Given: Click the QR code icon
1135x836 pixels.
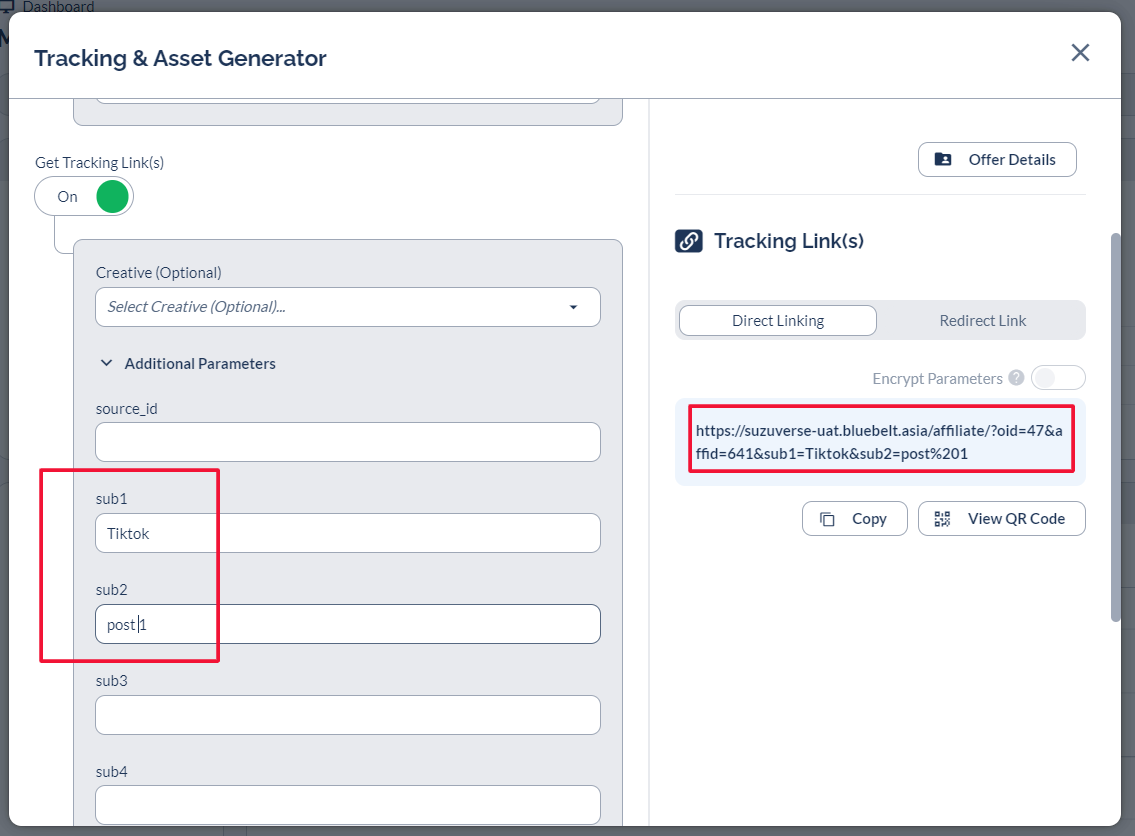Looking at the screenshot, I should (942, 519).
